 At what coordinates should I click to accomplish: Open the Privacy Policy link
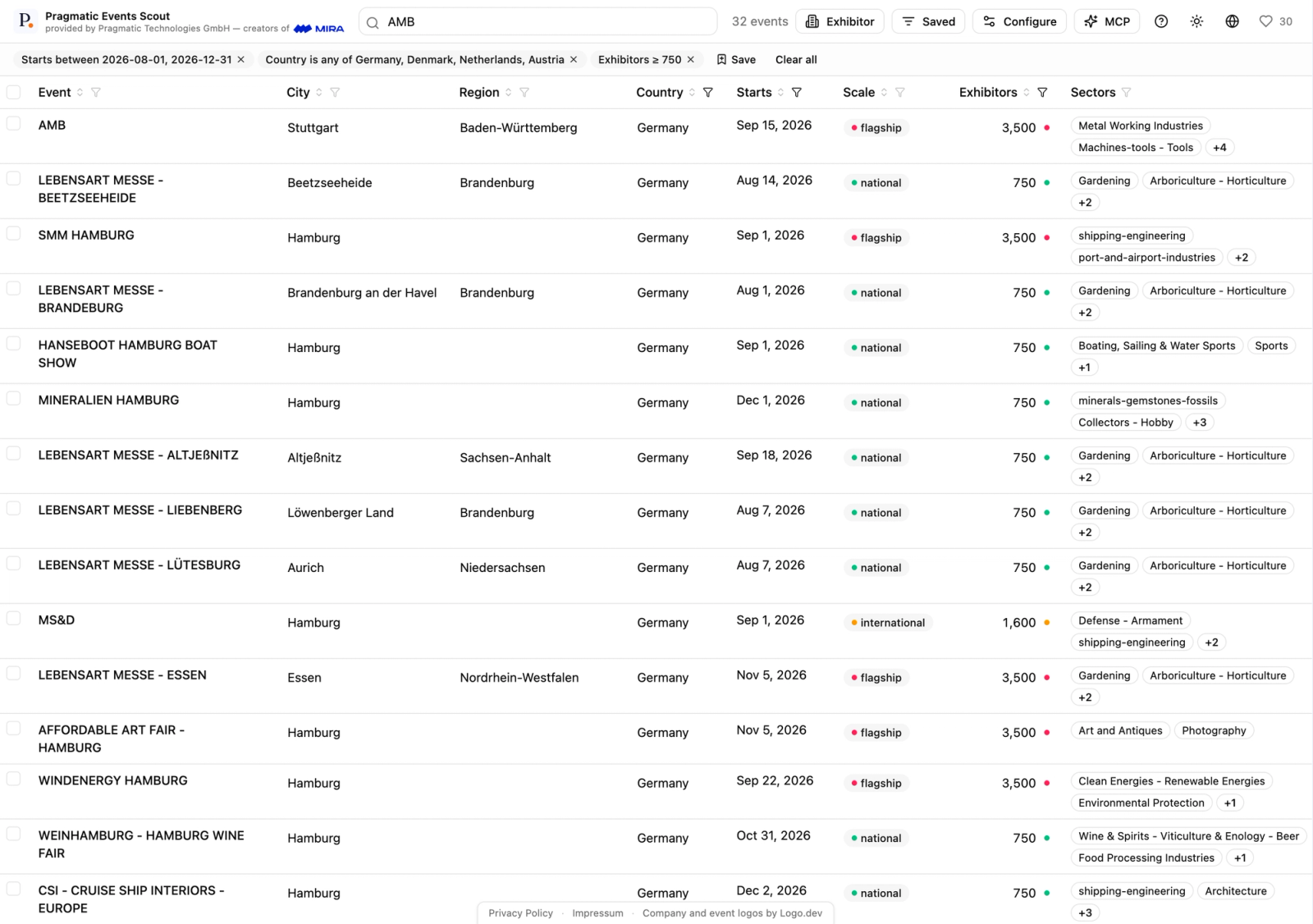[521, 913]
